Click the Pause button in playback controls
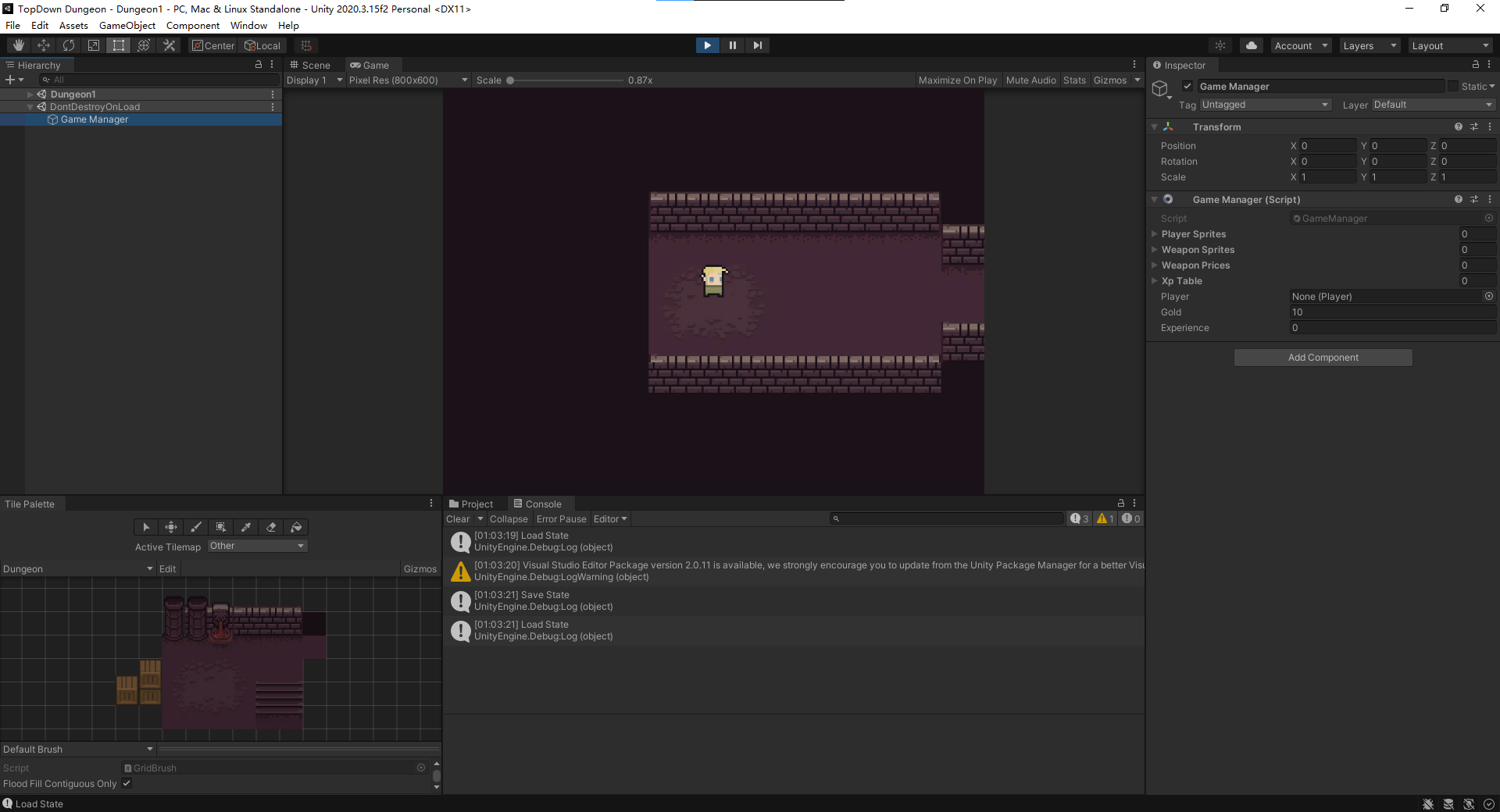 tap(732, 45)
